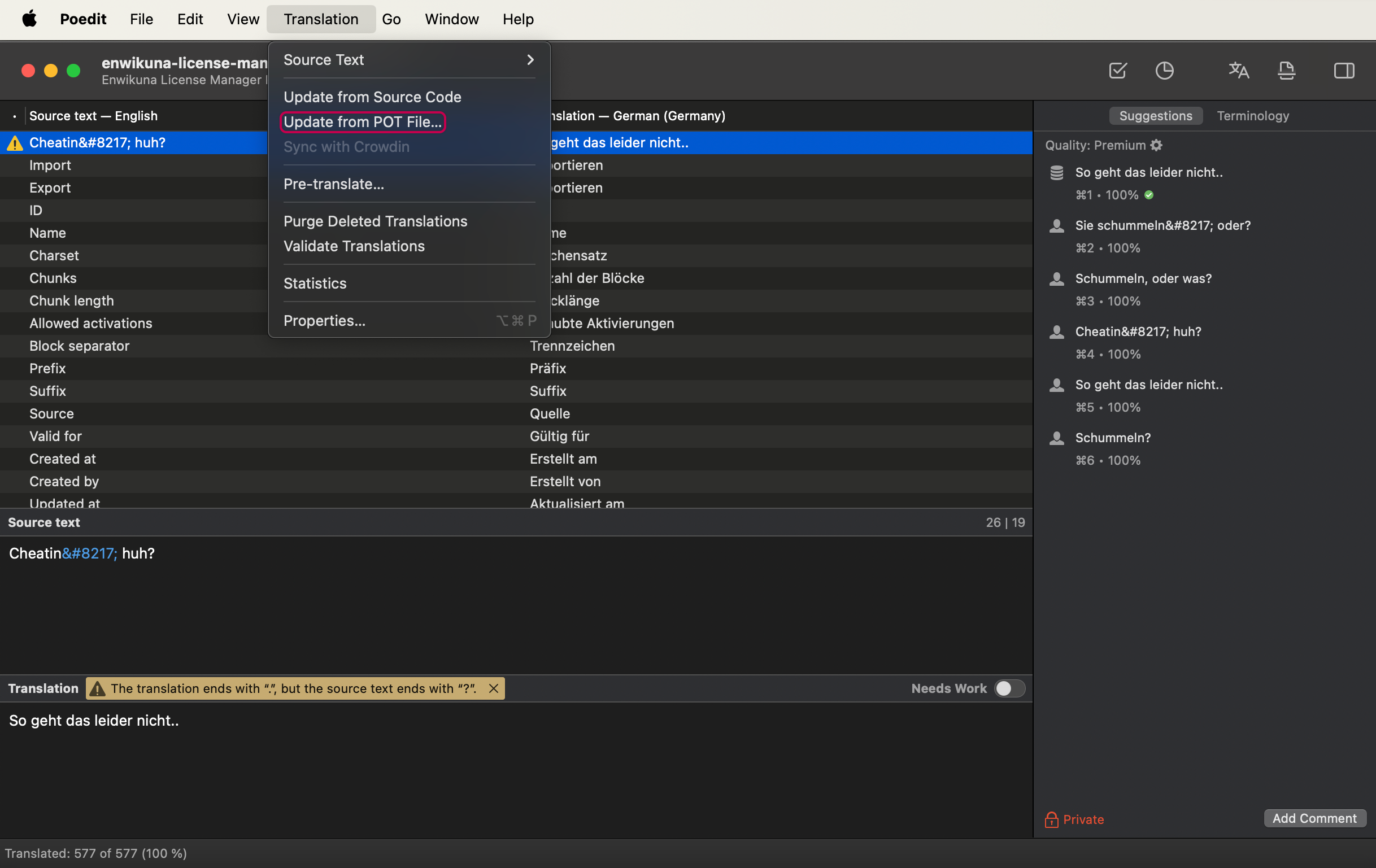
Task: Open the Poedit application menu
Action: [x=83, y=19]
